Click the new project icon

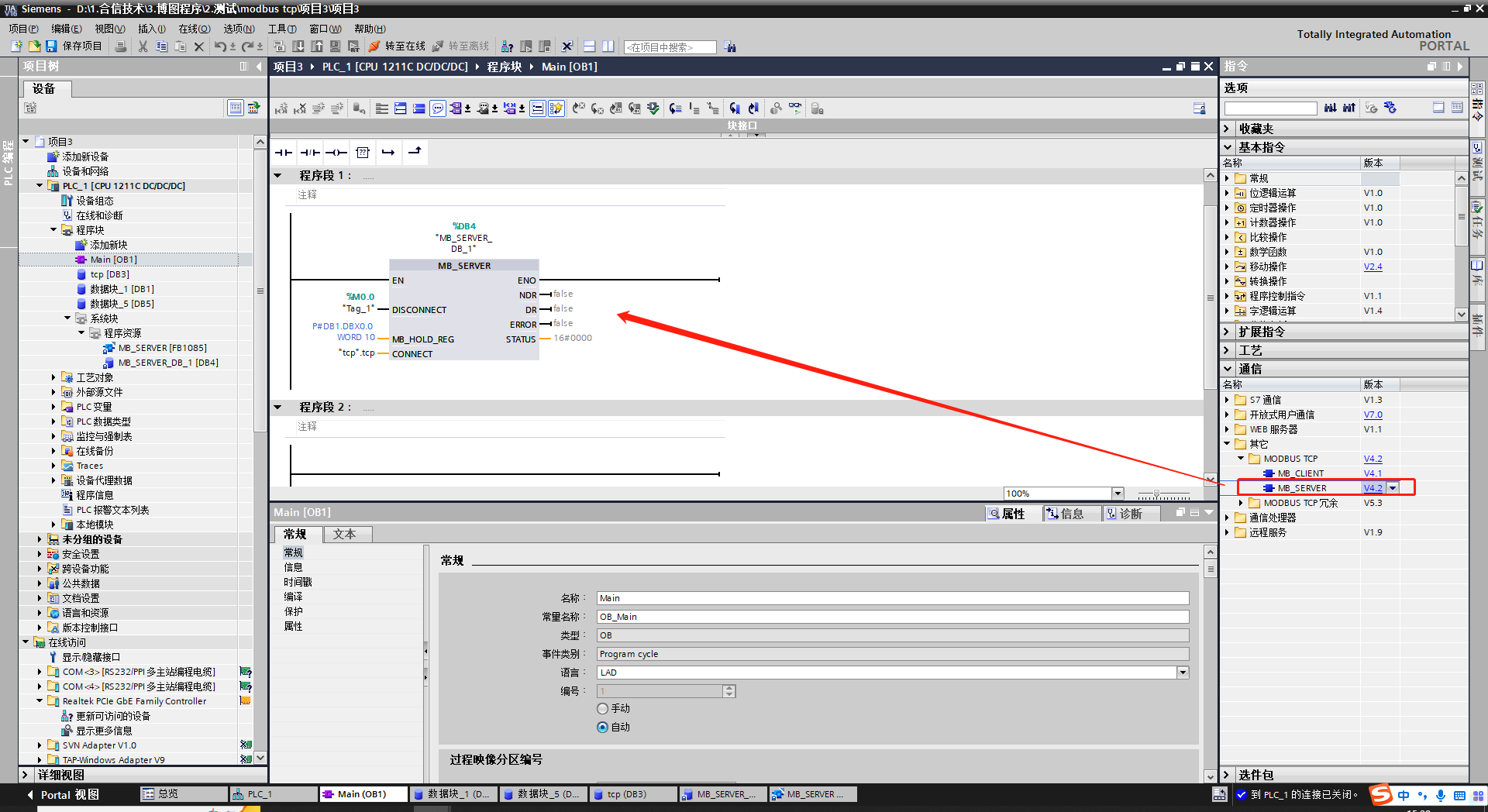coord(17,46)
